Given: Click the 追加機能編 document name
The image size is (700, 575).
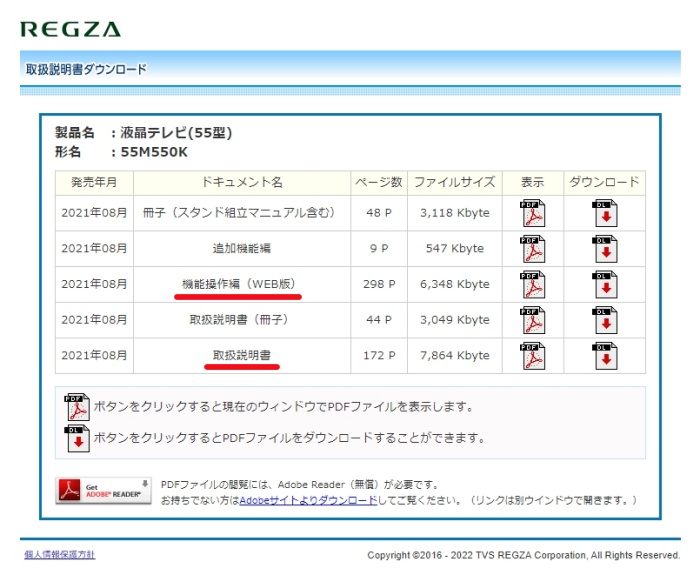Looking at the screenshot, I should 242,248.
